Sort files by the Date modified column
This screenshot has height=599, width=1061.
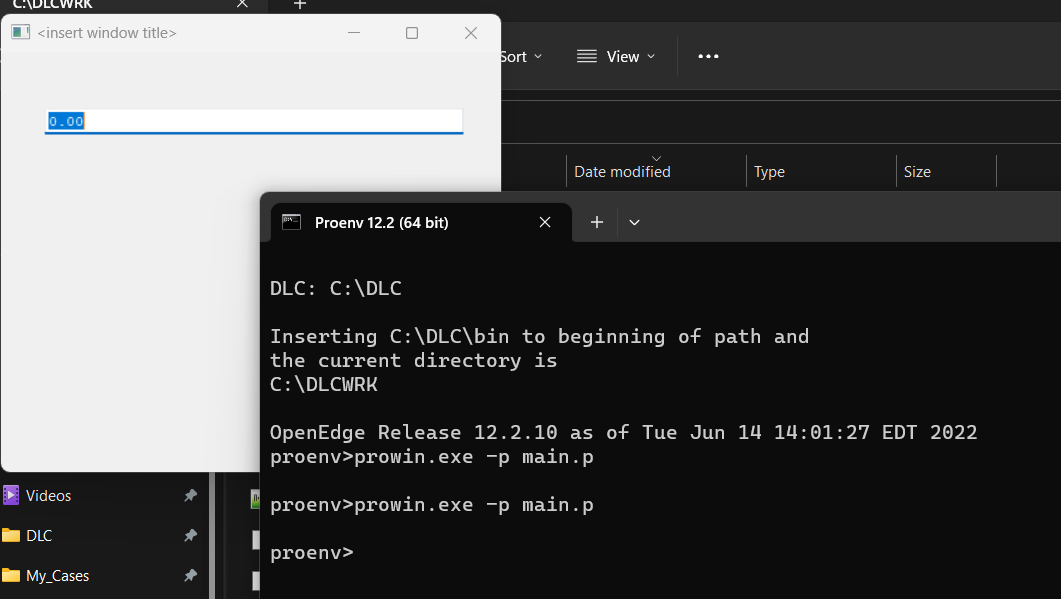621,171
